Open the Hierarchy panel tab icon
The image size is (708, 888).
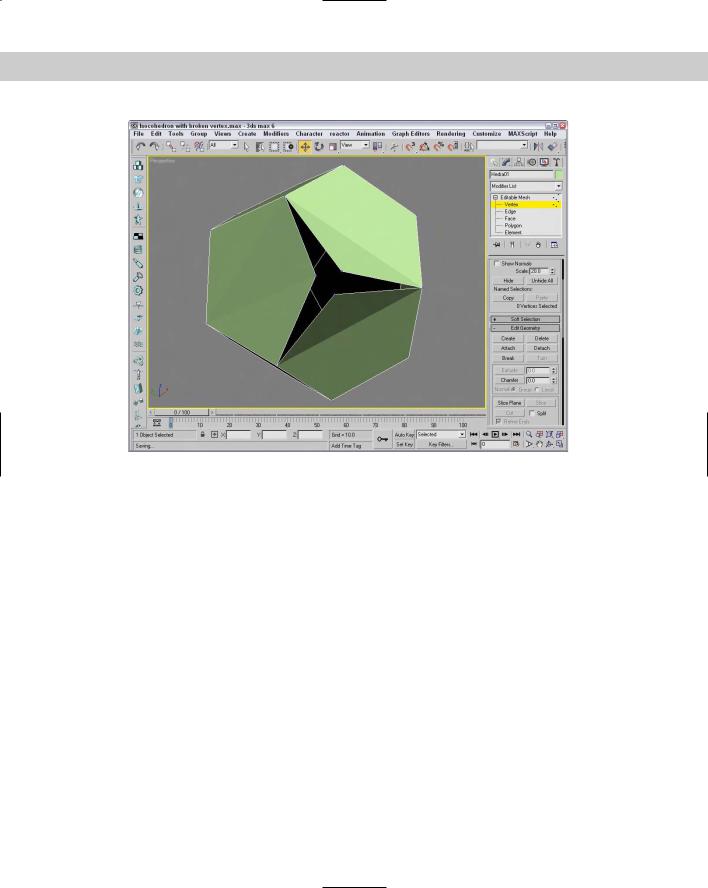point(519,162)
